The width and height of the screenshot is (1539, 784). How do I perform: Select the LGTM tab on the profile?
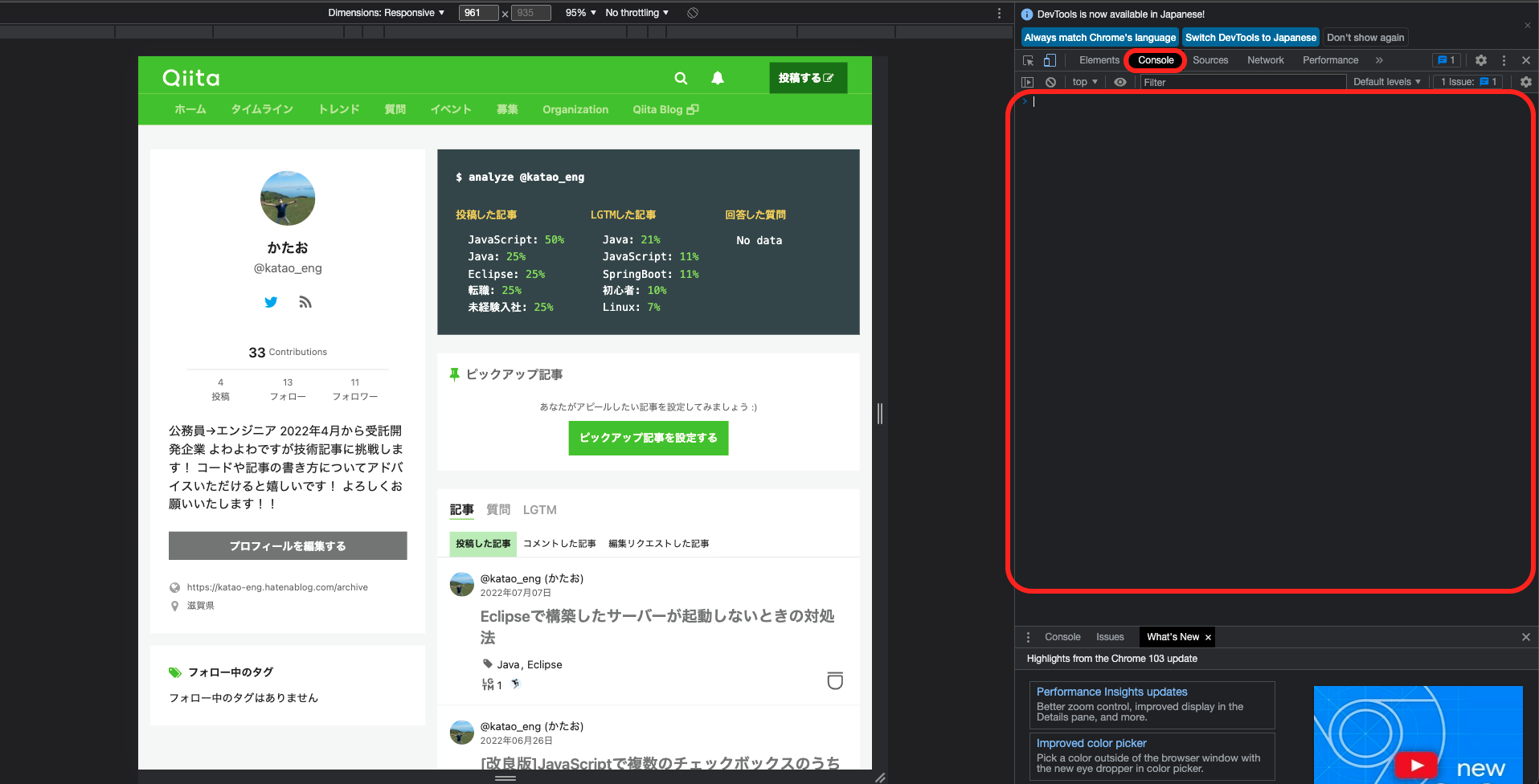pyautogui.click(x=539, y=509)
